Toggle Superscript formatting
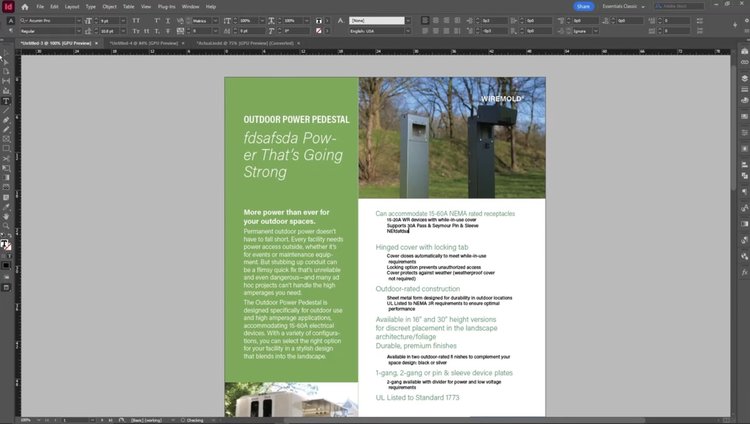Image resolution: width=750 pixels, height=424 pixels. pyautogui.click(x=157, y=21)
